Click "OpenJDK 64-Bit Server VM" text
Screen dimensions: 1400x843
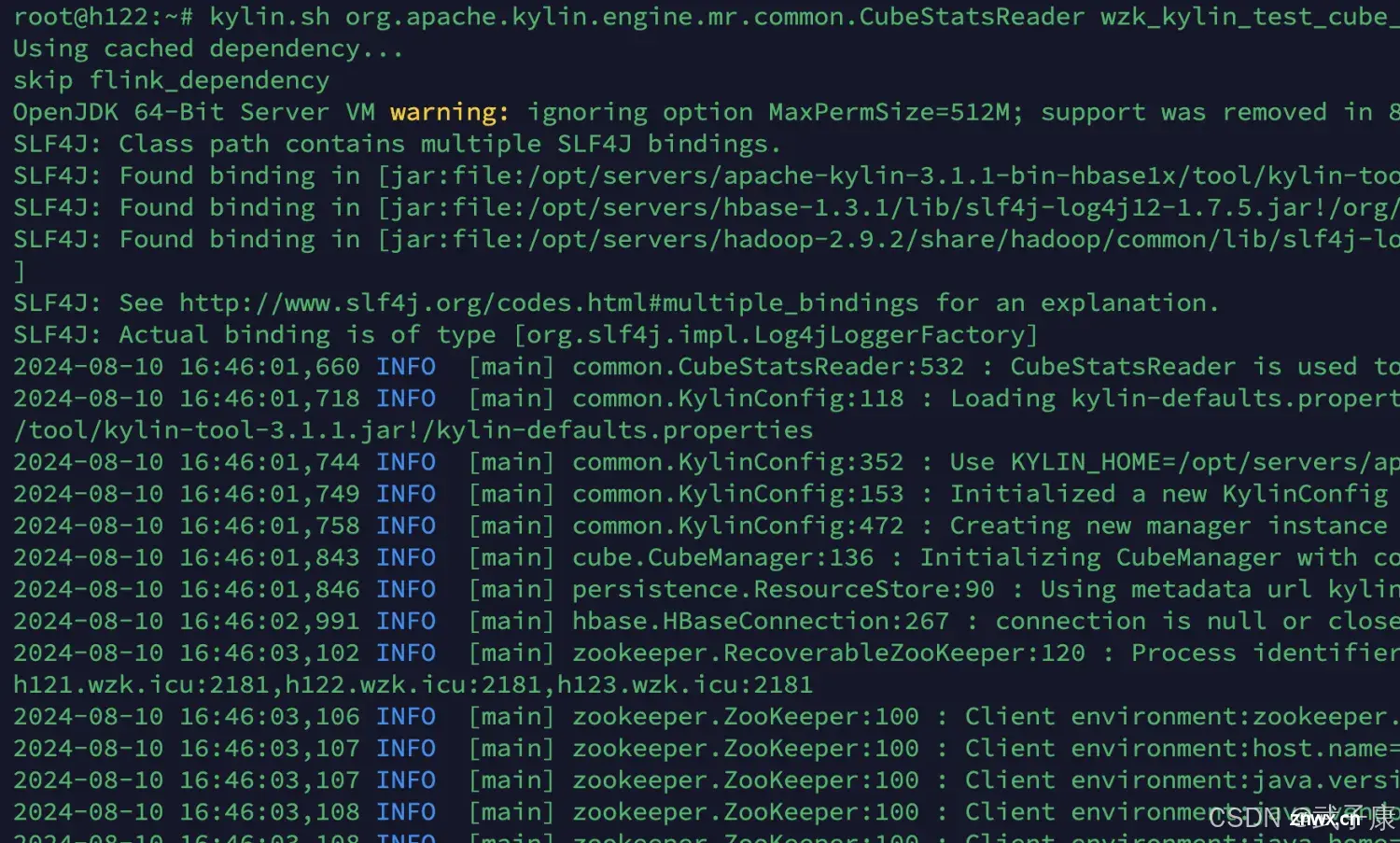[193, 112]
